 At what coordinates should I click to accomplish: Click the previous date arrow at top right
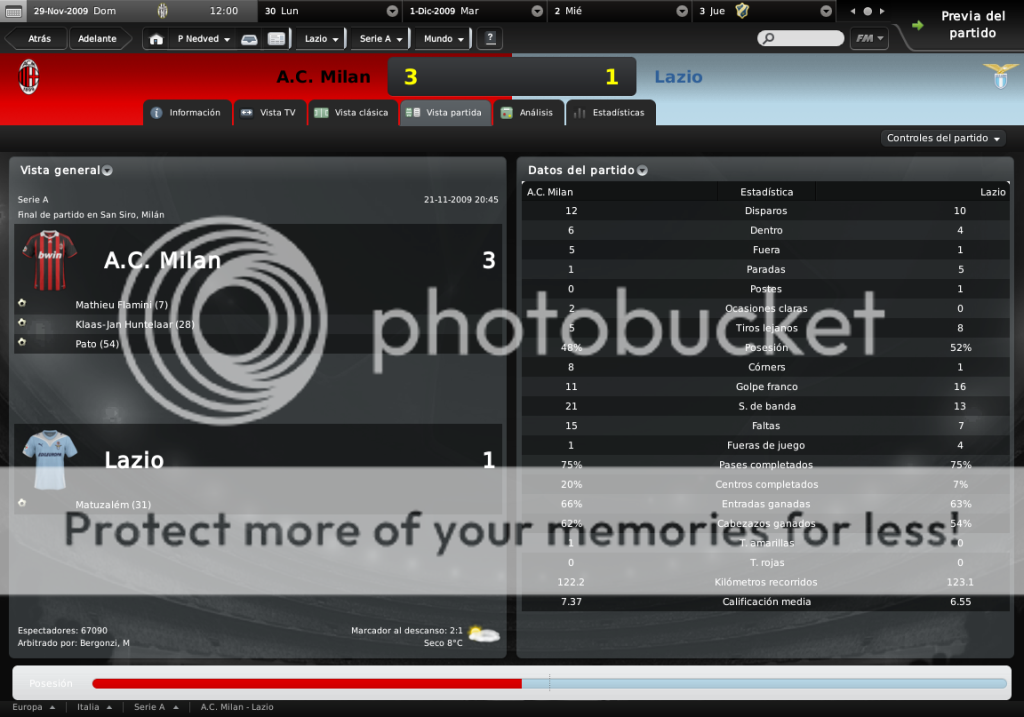coord(852,11)
